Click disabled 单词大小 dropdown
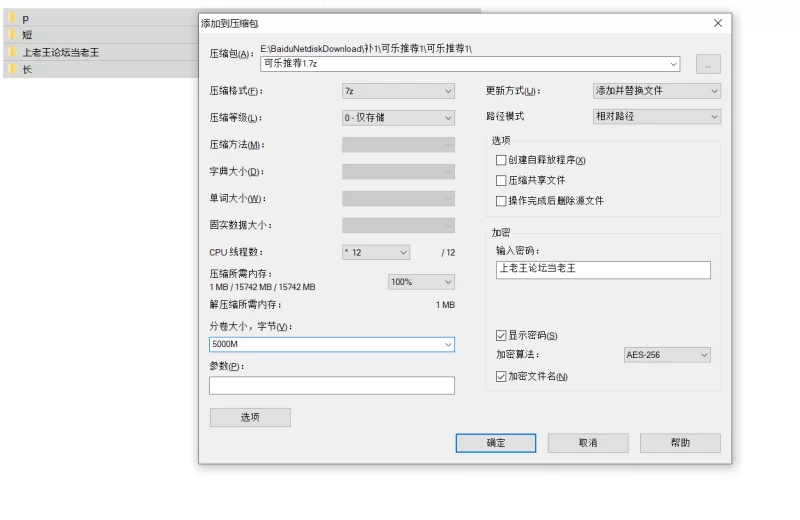Image resolution: width=800 pixels, height=520 pixels. pyautogui.click(x=398, y=199)
